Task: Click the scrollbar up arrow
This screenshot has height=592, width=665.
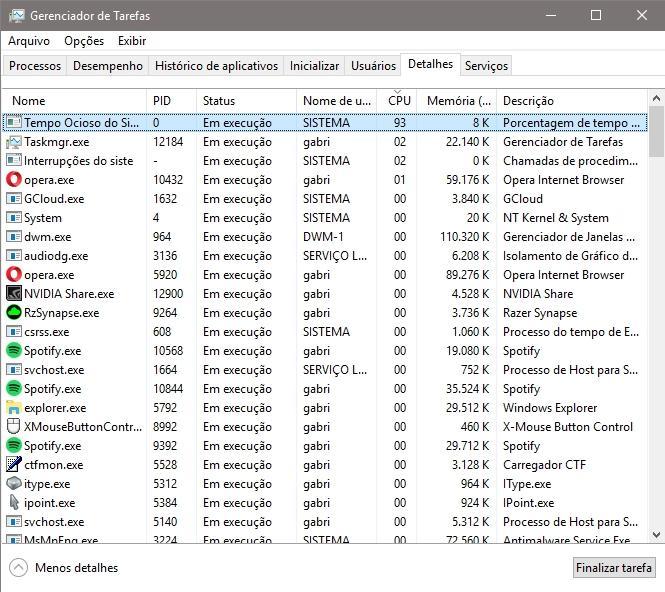Action: (656, 99)
